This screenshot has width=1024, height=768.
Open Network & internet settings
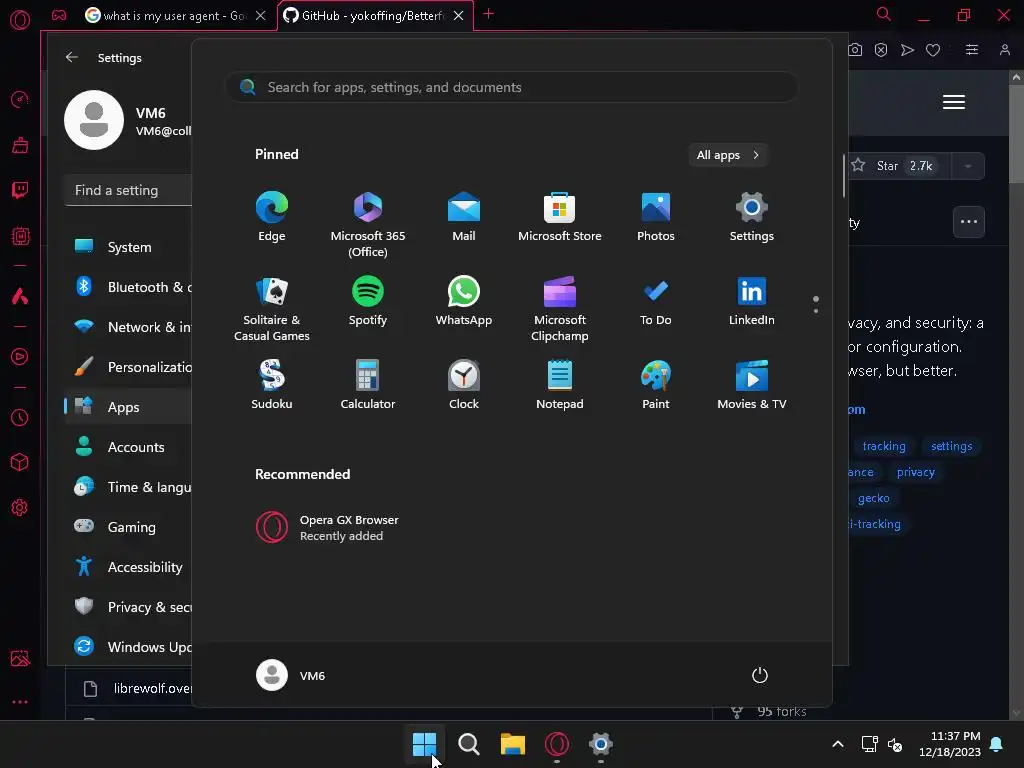[129, 327]
